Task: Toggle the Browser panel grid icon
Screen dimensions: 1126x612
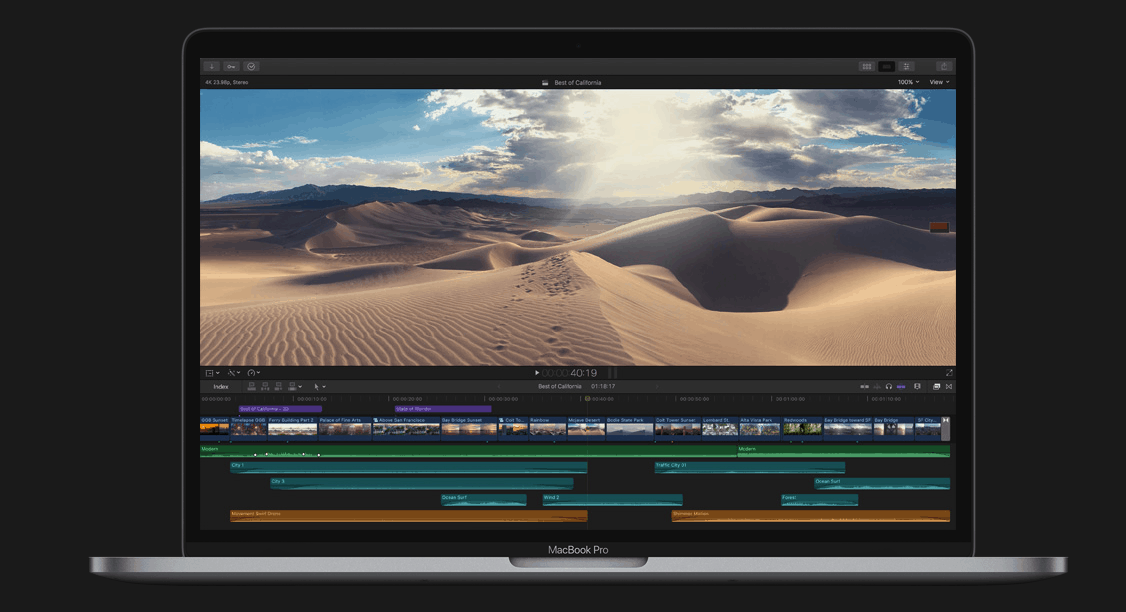Action: [x=866, y=66]
